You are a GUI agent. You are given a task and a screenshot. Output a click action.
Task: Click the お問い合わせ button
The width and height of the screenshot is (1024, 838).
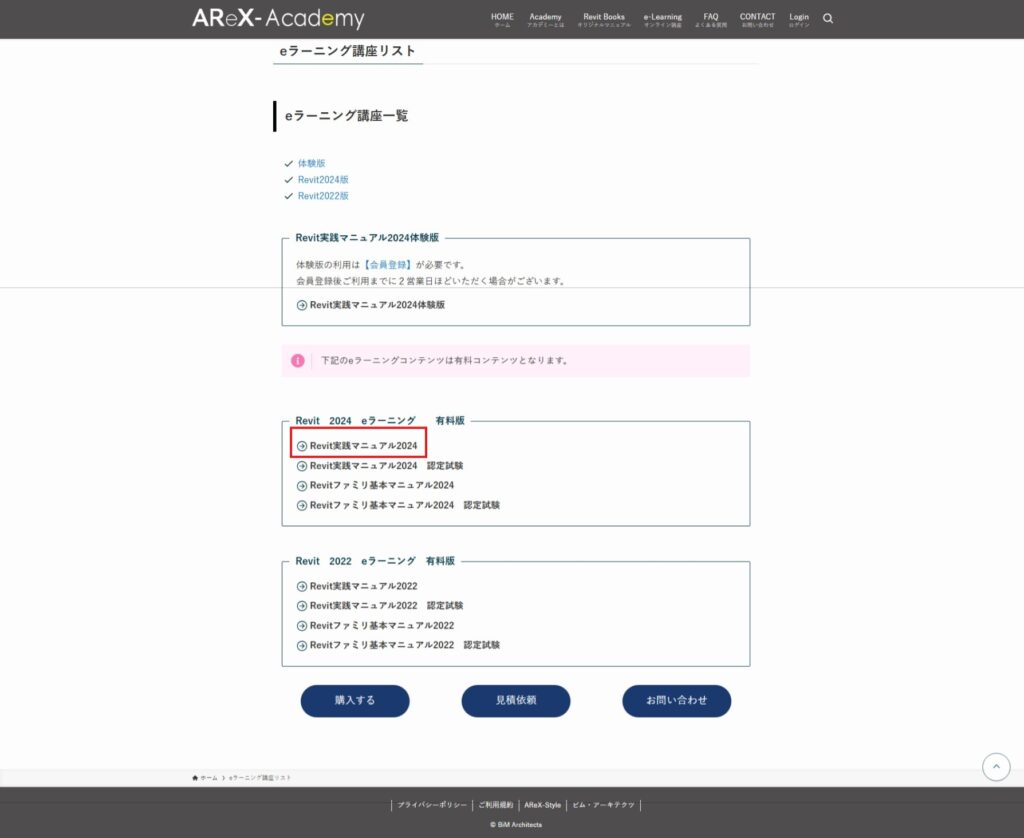click(677, 701)
